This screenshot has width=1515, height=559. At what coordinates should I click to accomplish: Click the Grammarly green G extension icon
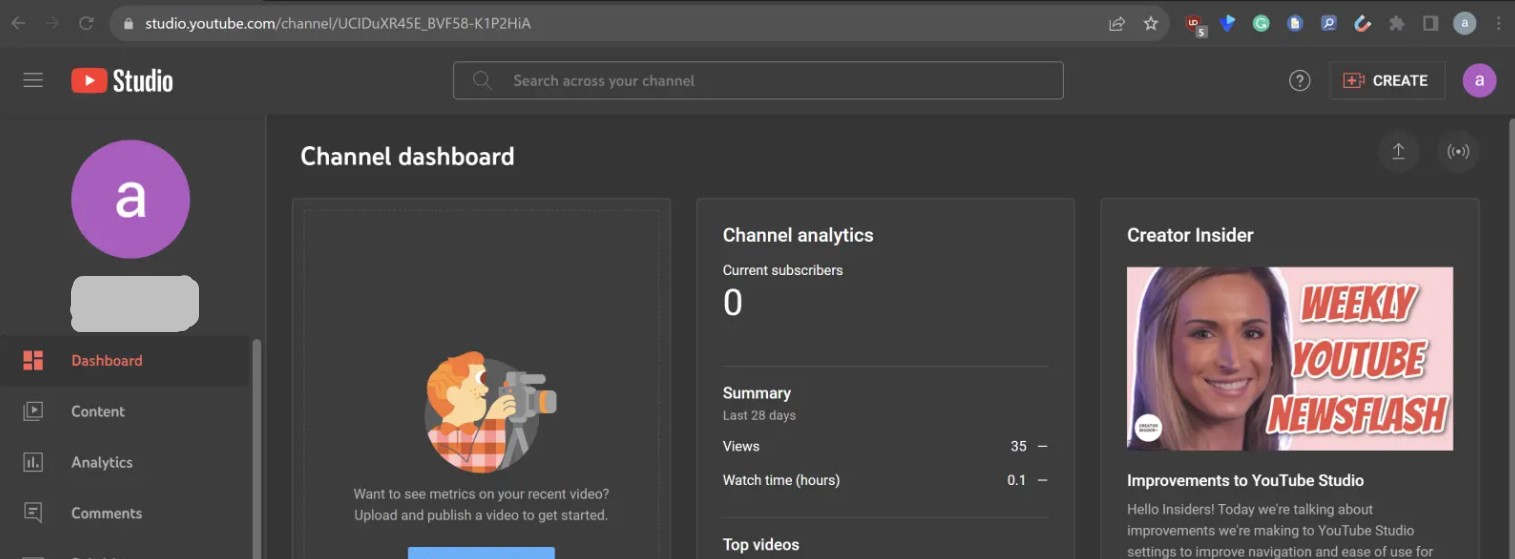pos(1261,23)
